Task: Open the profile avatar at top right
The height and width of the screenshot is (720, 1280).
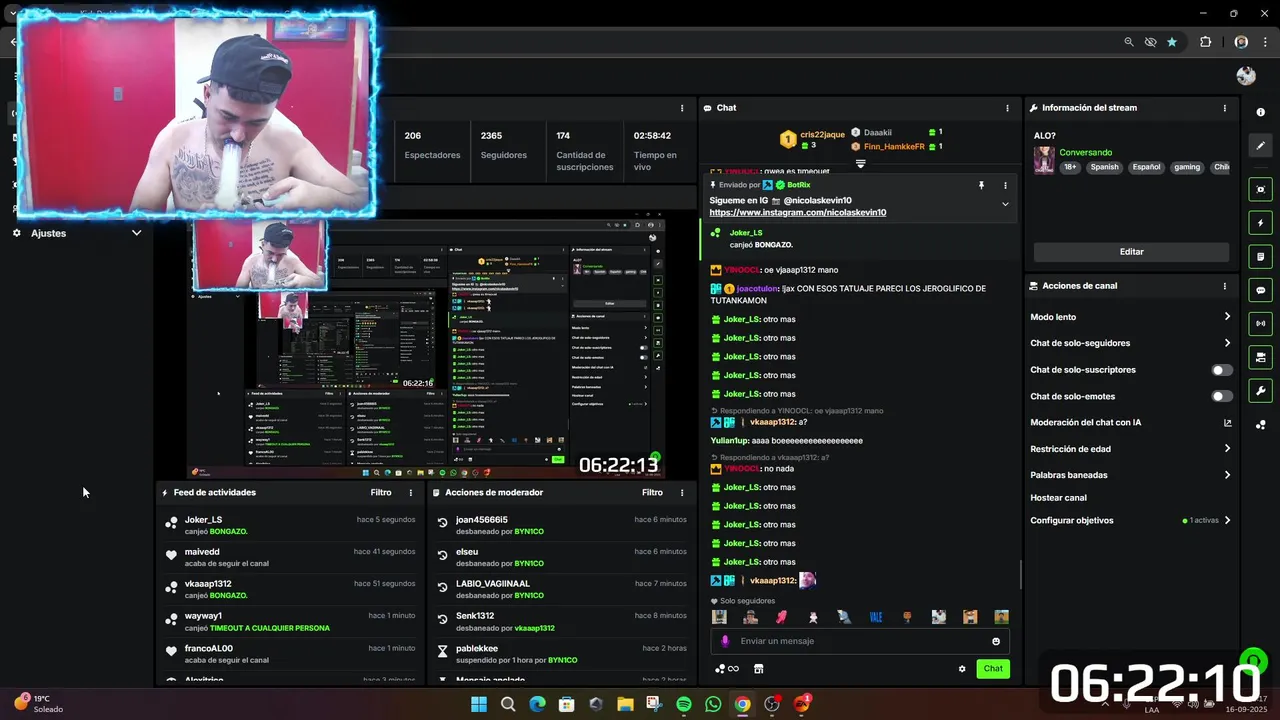Action: (1246, 76)
